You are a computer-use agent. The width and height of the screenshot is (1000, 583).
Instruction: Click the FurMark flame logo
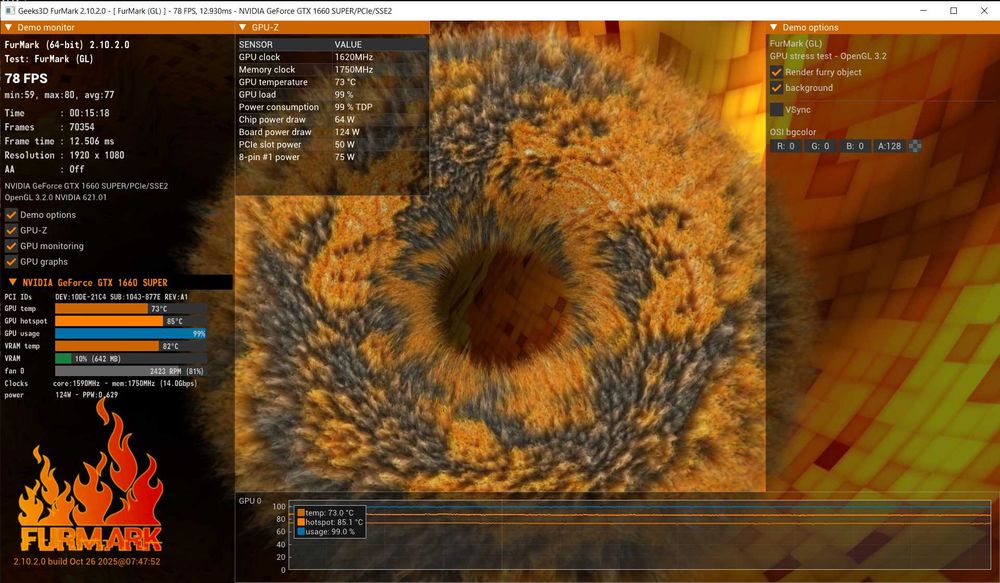coord(90,476)
